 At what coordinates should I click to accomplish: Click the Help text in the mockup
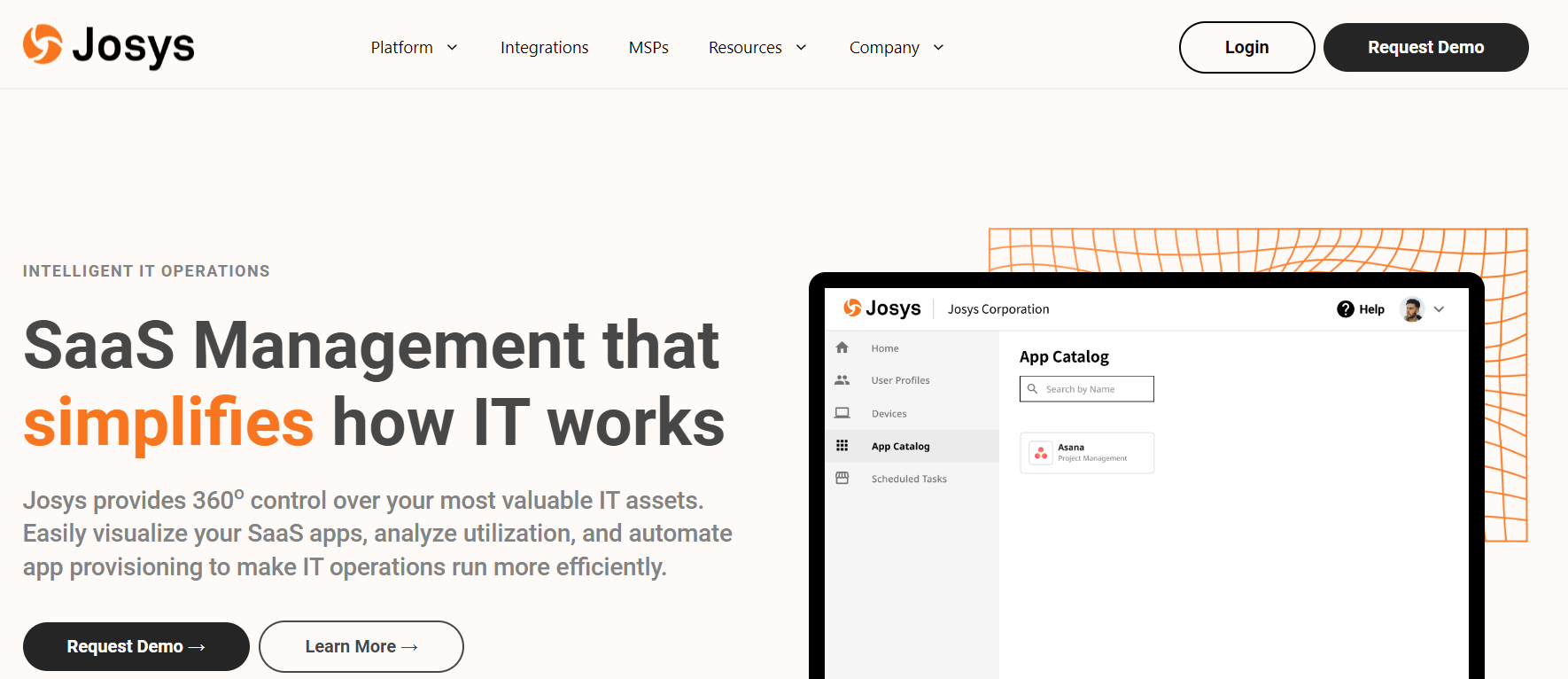pos(1371,309)
